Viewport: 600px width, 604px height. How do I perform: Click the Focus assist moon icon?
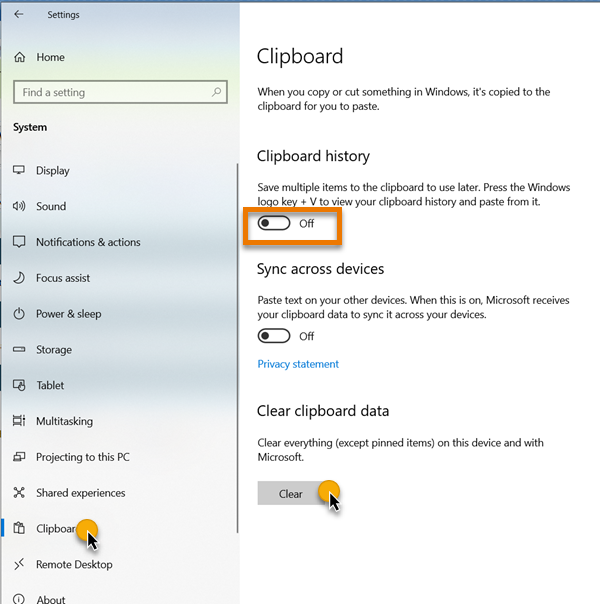(x=19, y=278)
